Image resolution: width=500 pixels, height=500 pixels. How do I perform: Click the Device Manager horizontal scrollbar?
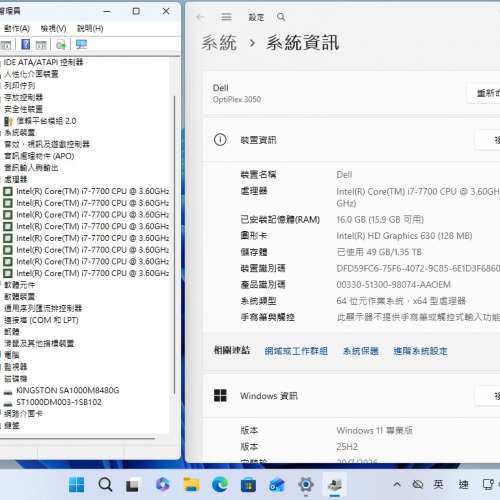pos(77,438)
